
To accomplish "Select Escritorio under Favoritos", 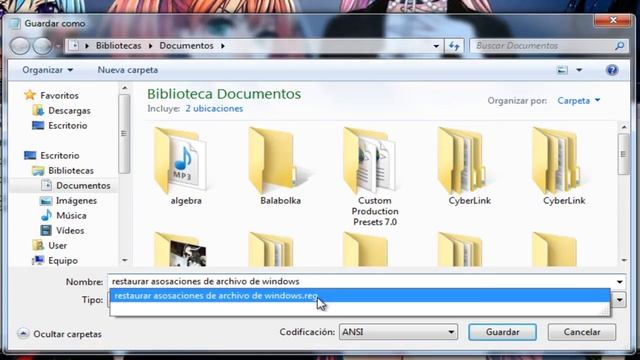I will pyautogui.click(x=68, y=125).
